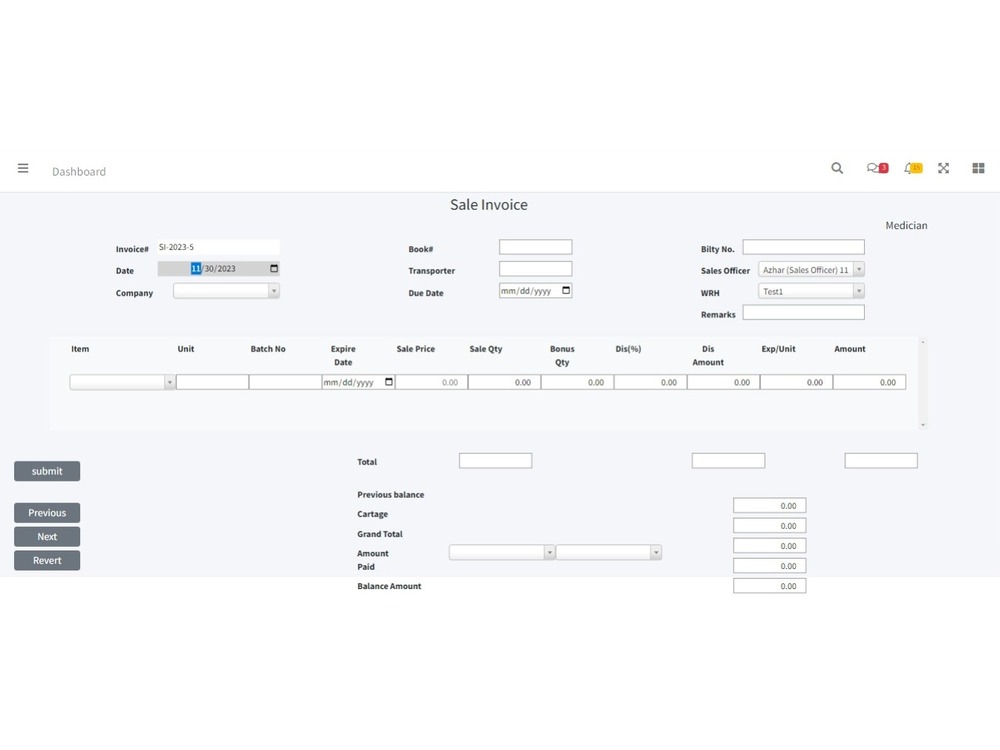The height and width of the screenshot is (750, 1000).
Task: Open the notifications bell icon
Action: (913, 168)
